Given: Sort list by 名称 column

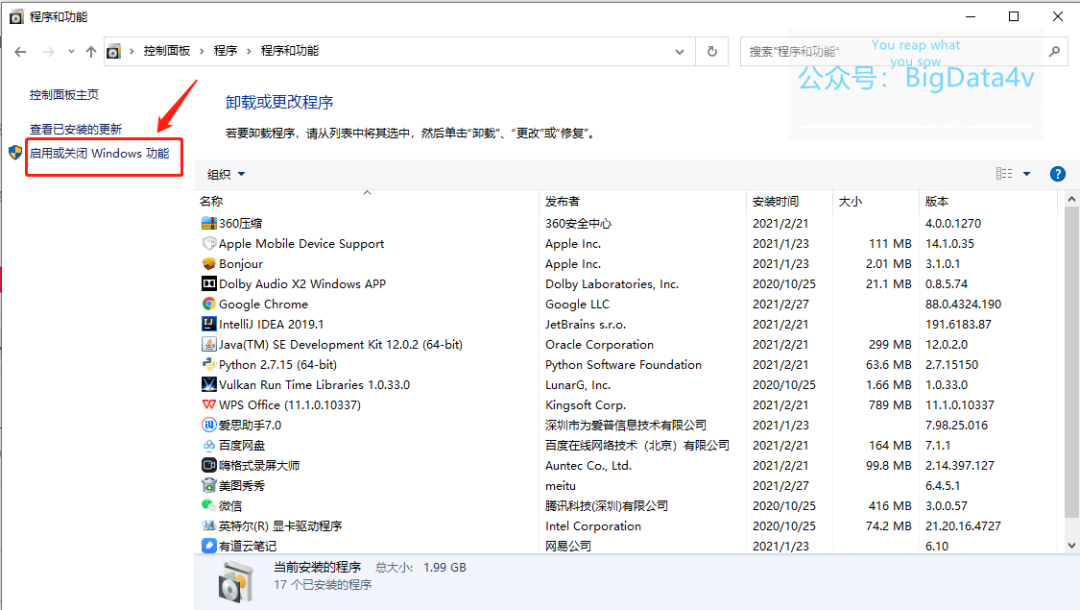Looking at the screenshot, I should [366, 201].
